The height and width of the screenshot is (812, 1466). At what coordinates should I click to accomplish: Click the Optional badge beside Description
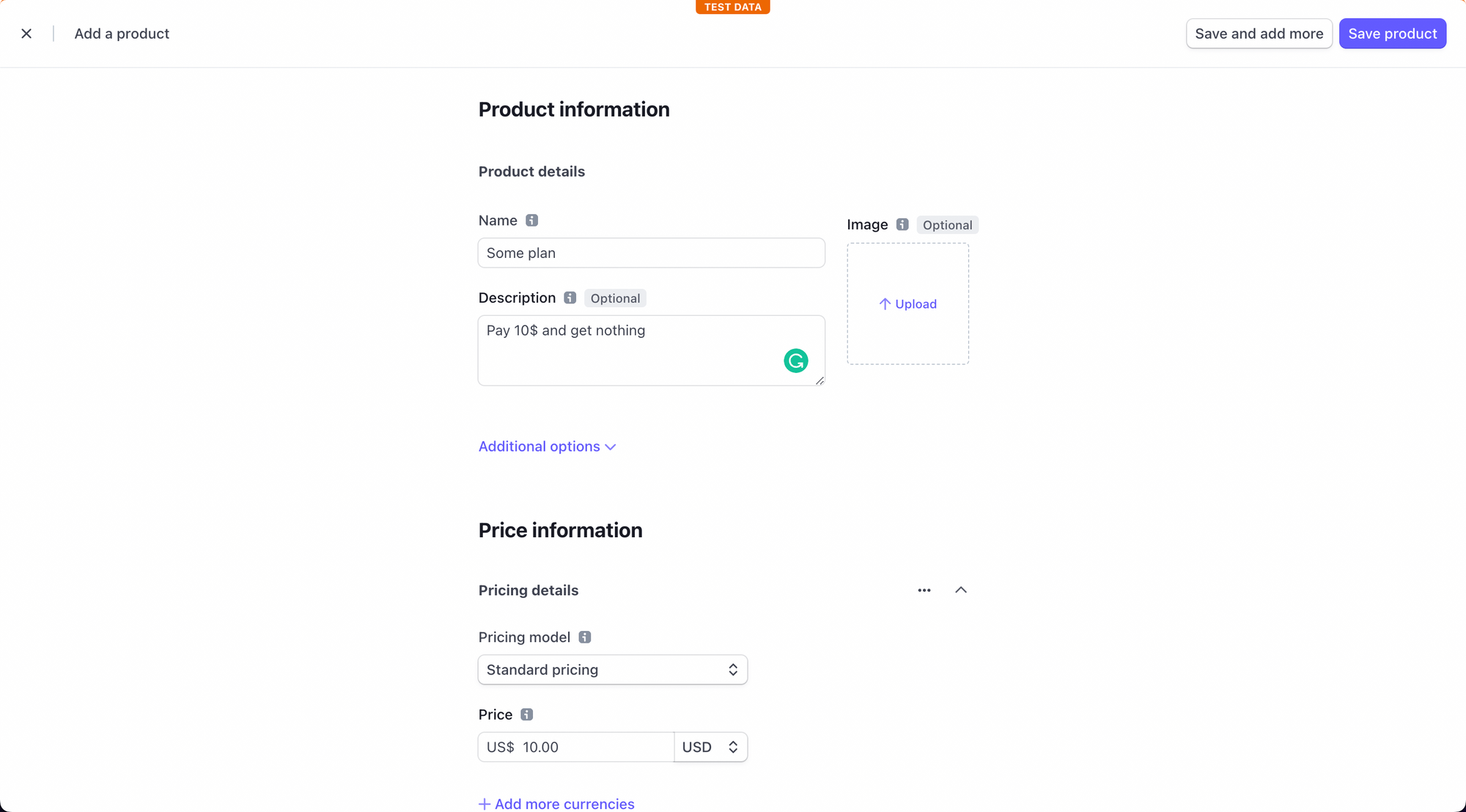pos(615,298)
